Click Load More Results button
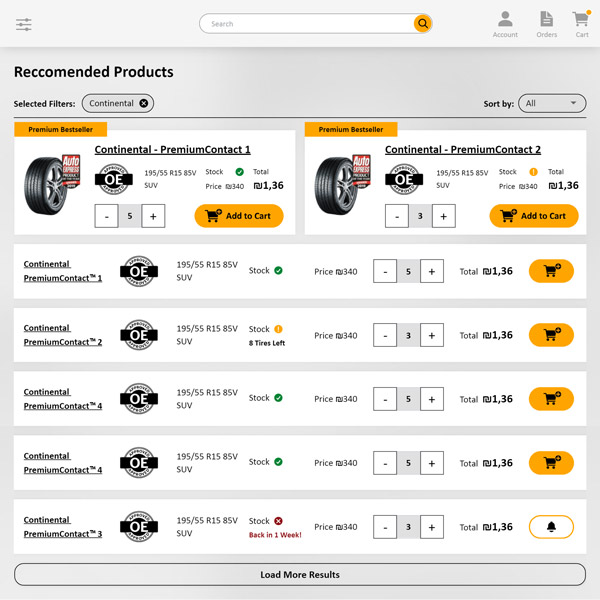The width and height of the screenshot is (600, 600). coord(300,575)
